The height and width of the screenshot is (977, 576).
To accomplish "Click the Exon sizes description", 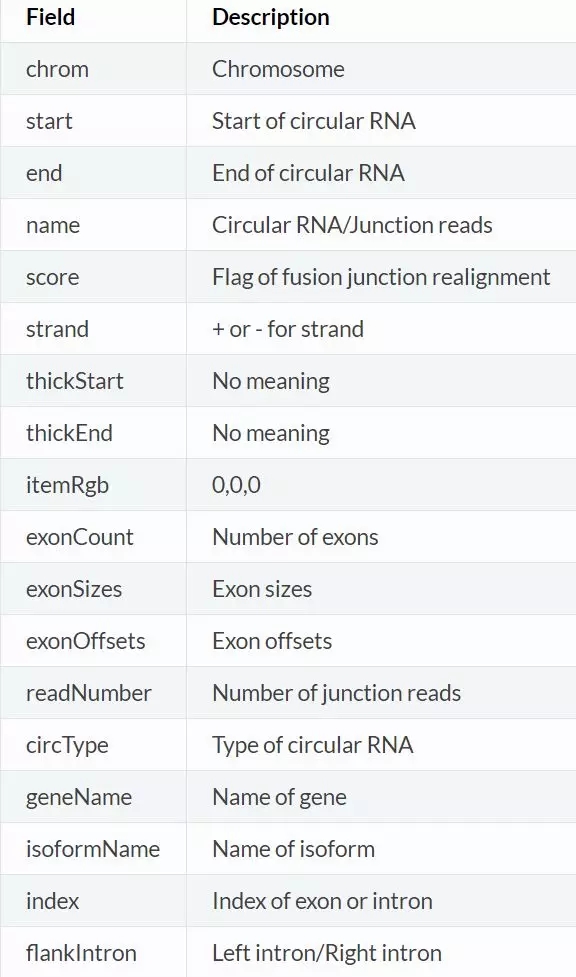I will click(x=262, y=589).
